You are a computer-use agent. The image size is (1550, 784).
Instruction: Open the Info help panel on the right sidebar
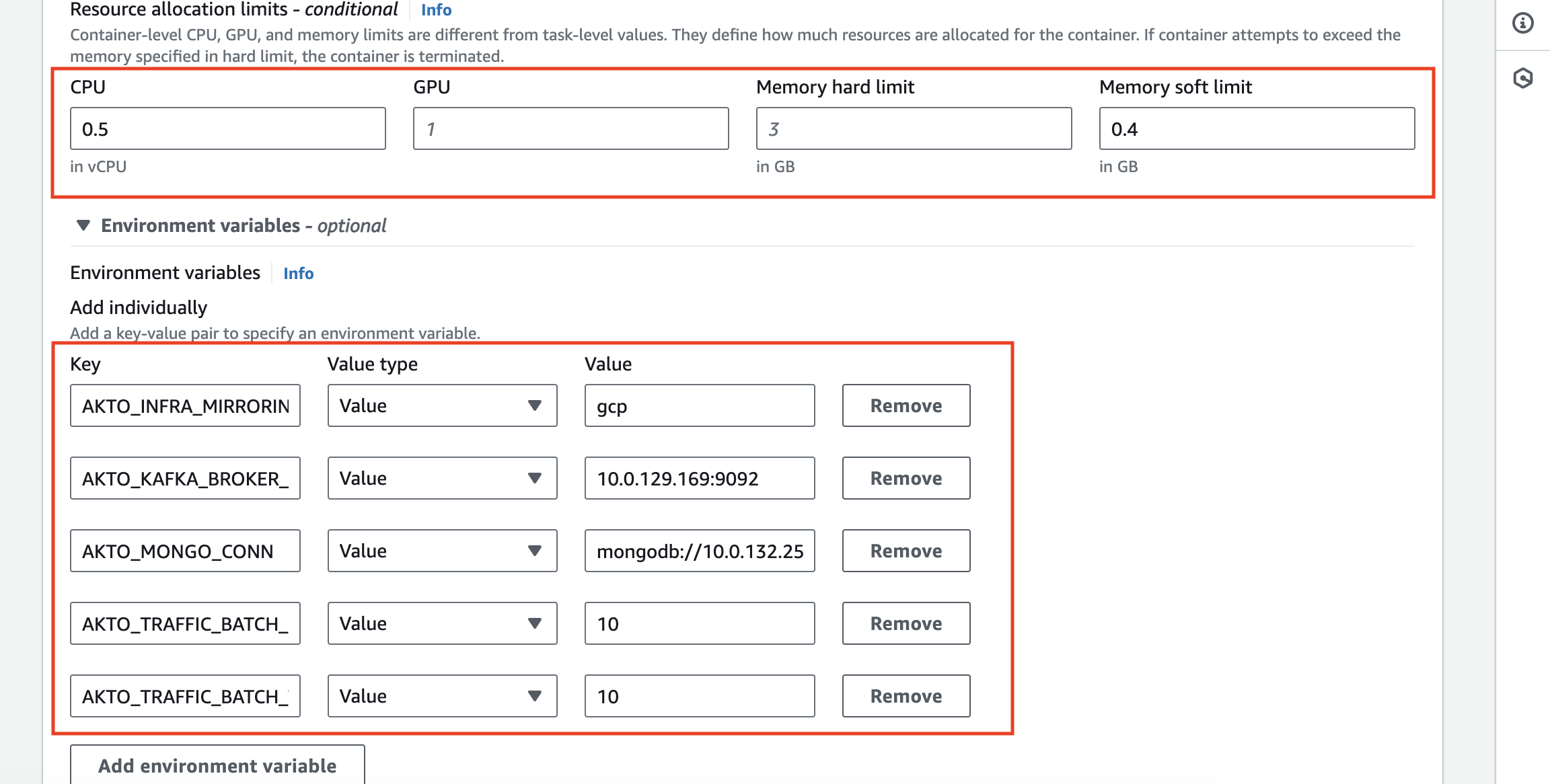[x=1522, y=22]
